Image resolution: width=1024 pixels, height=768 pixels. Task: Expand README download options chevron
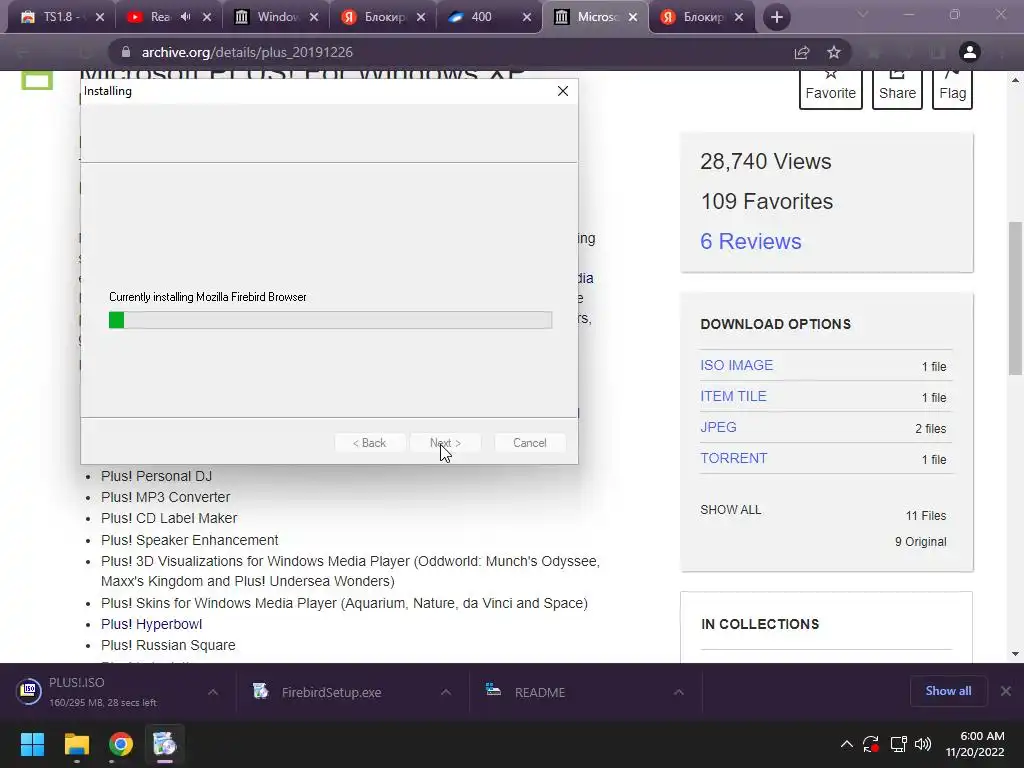tap(679, 692)
